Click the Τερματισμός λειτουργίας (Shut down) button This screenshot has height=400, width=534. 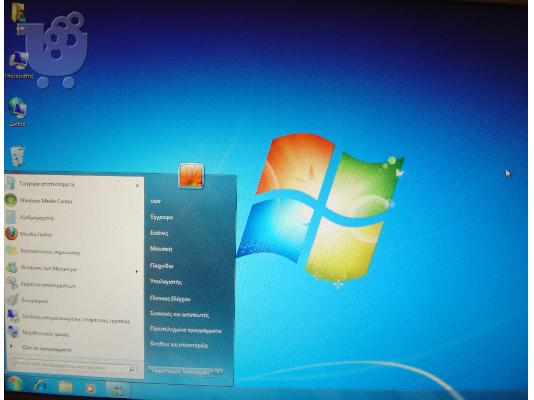pos(182,371)
